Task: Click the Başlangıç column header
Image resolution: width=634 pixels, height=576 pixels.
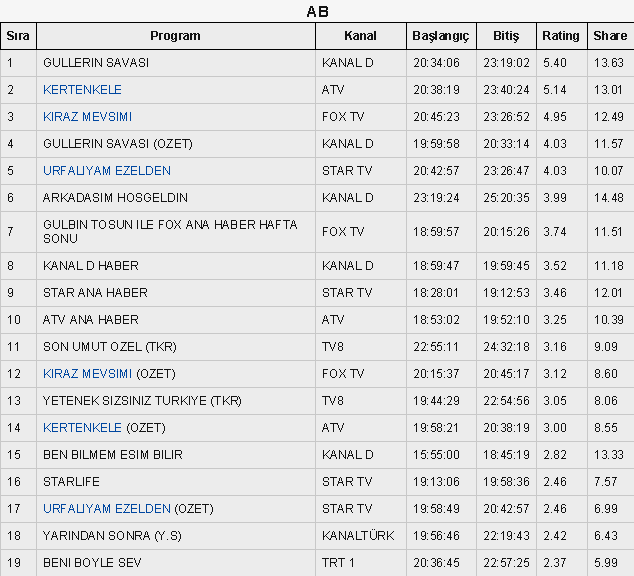Action: [x=441, y=36]
